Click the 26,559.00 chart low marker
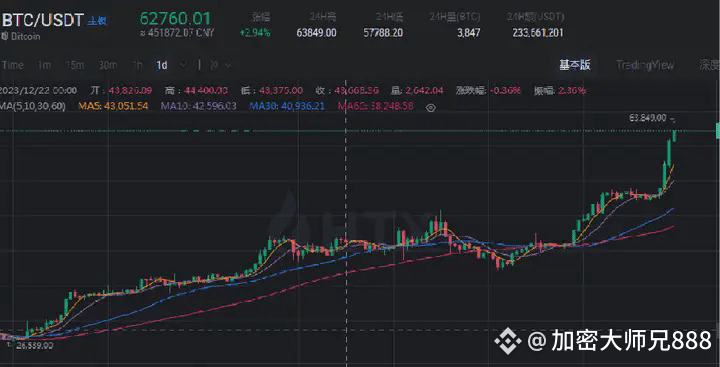 pos(34,345)
